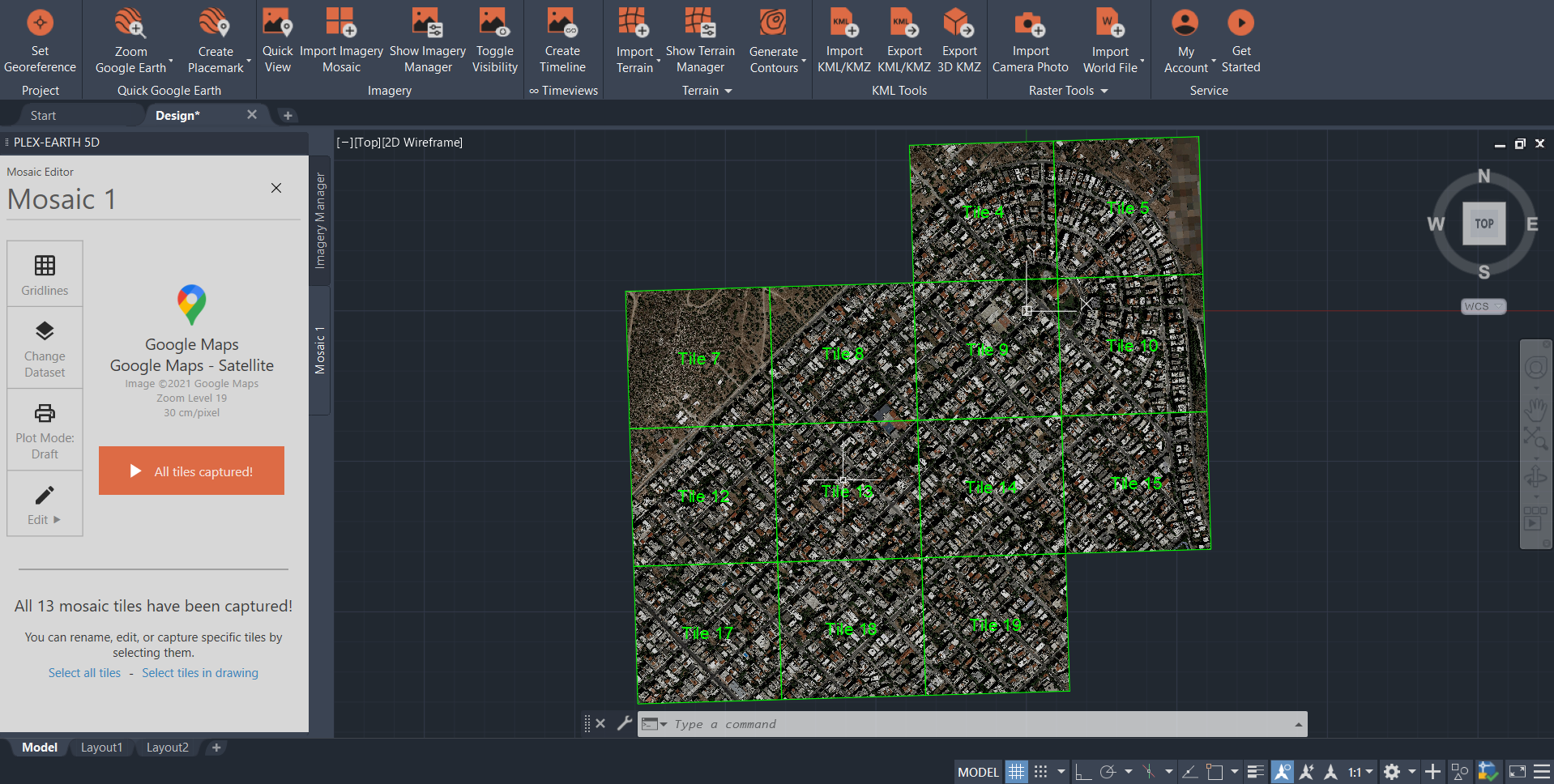Click the Set Georeference icon
Image resolution: width=1554 pixels, height=784 pixels.
pyautogui.click(x=40, y=23)
